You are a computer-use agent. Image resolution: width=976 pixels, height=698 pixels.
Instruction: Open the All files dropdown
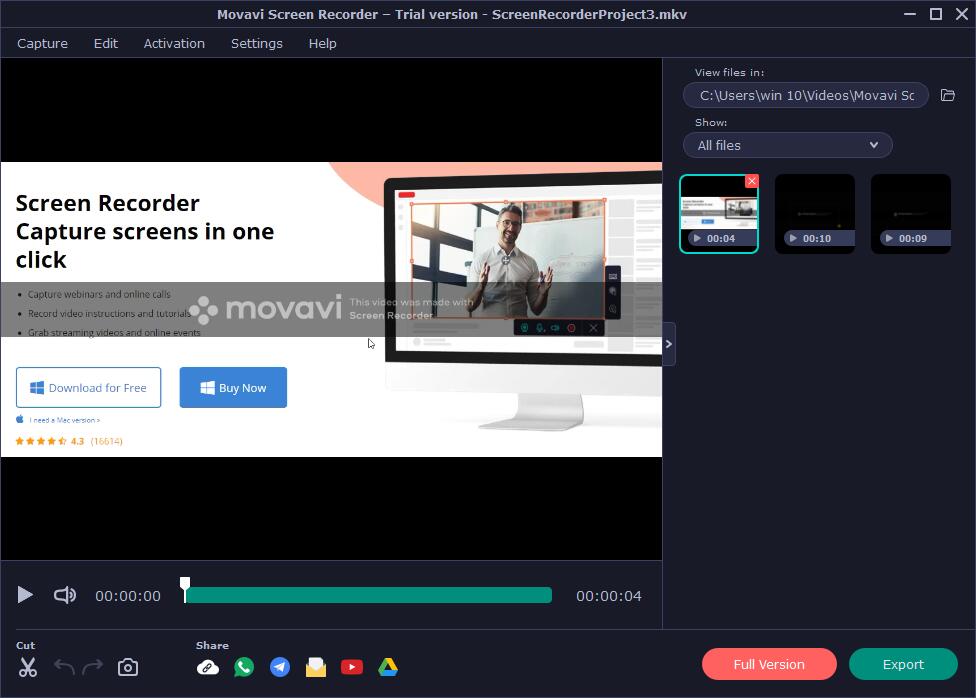pos(787,145)
